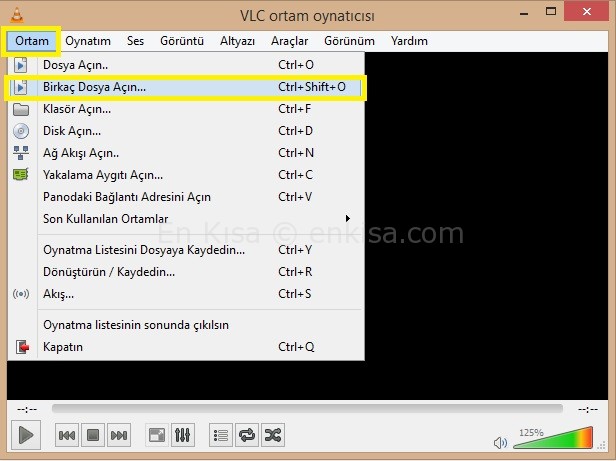Click the Play button

[x=26, y=435]
